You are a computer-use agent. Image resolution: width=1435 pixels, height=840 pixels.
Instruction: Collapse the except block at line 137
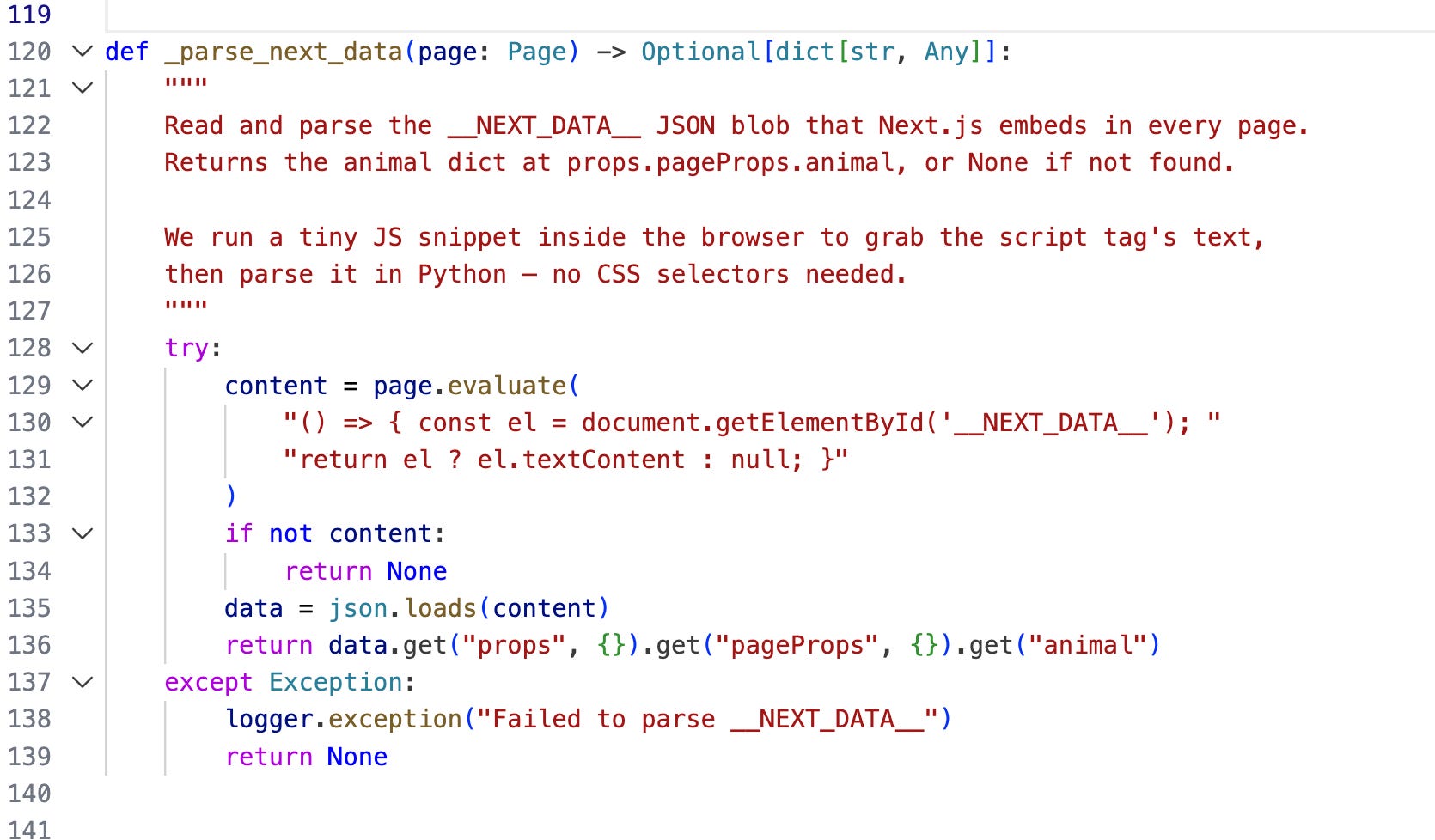82,682
